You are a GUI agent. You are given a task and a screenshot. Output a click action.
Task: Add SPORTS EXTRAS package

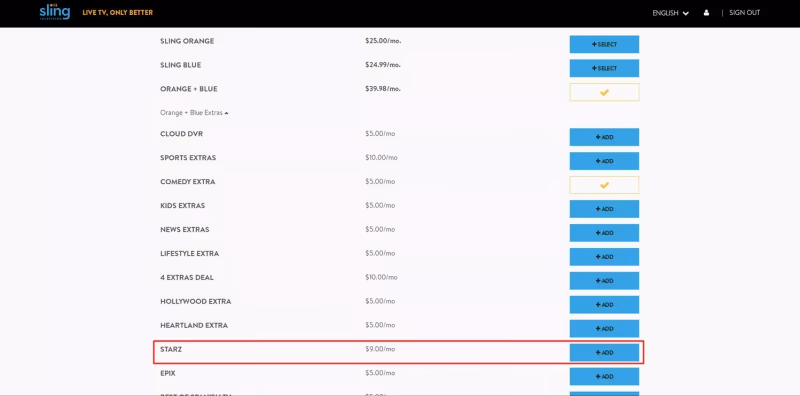pyautogui.click(x=604, y=161)
